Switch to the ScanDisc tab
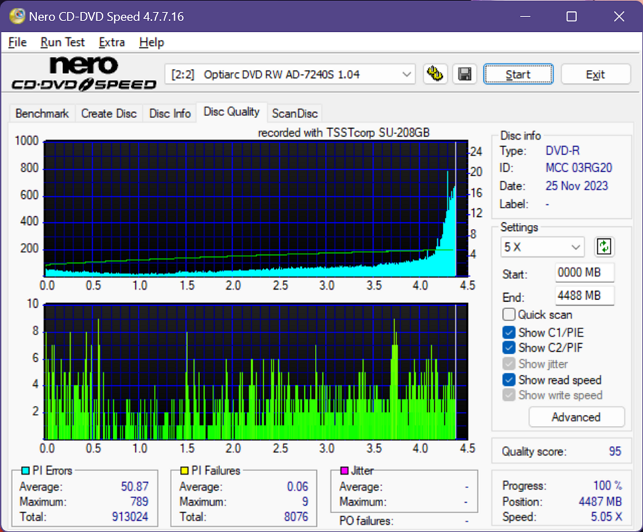The image size is (643, 532). click(295, 113)
